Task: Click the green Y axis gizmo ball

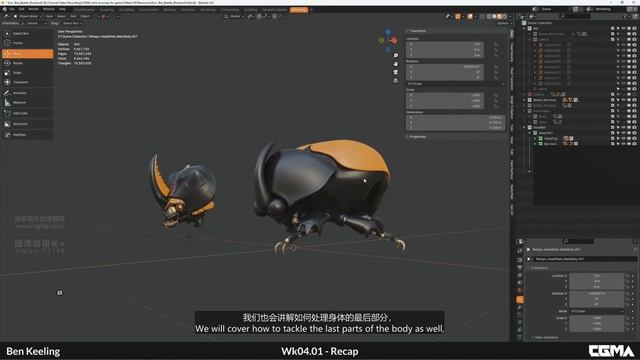Action: click(382, 40)
